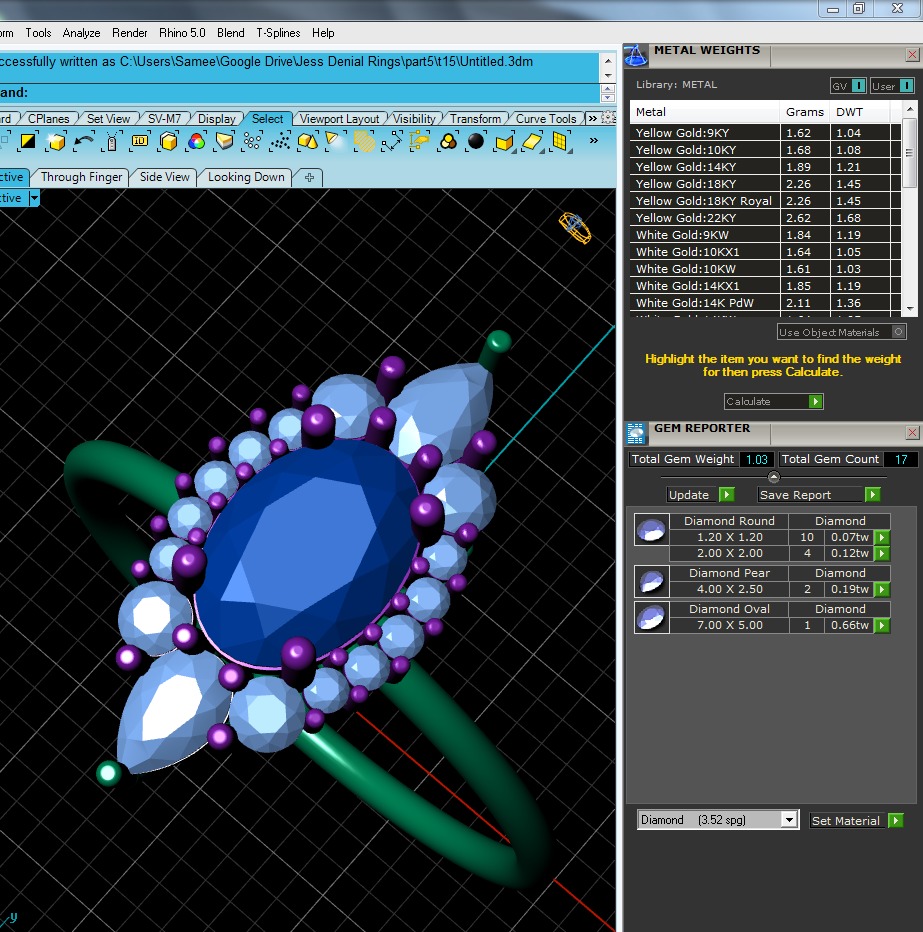Click the Diamond Round gem thumbnail
The height and width of the screenshot is (932, 923).
(651, 529)
